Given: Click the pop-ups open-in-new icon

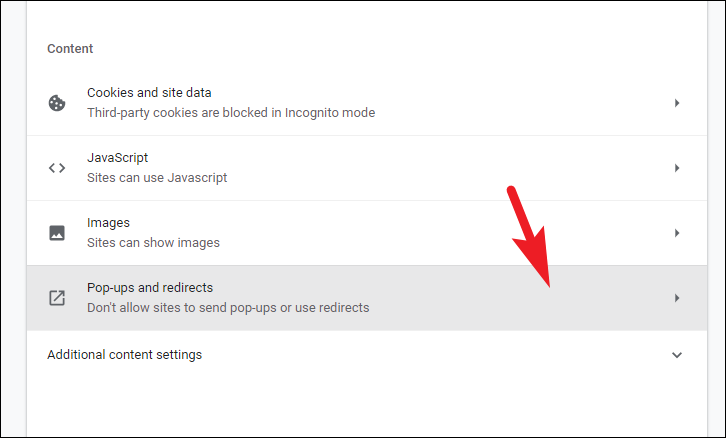Looking at the screenshot, I should pyautogui.click(x=57, y=298).
